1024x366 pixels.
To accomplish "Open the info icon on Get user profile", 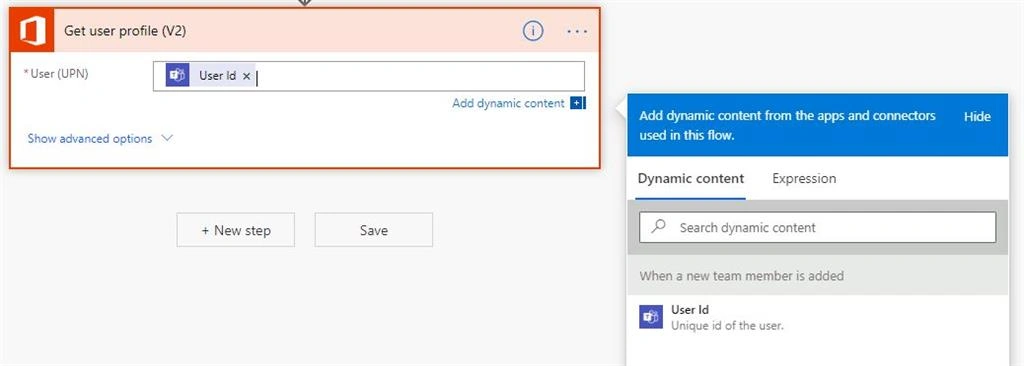I will [533, 31].
